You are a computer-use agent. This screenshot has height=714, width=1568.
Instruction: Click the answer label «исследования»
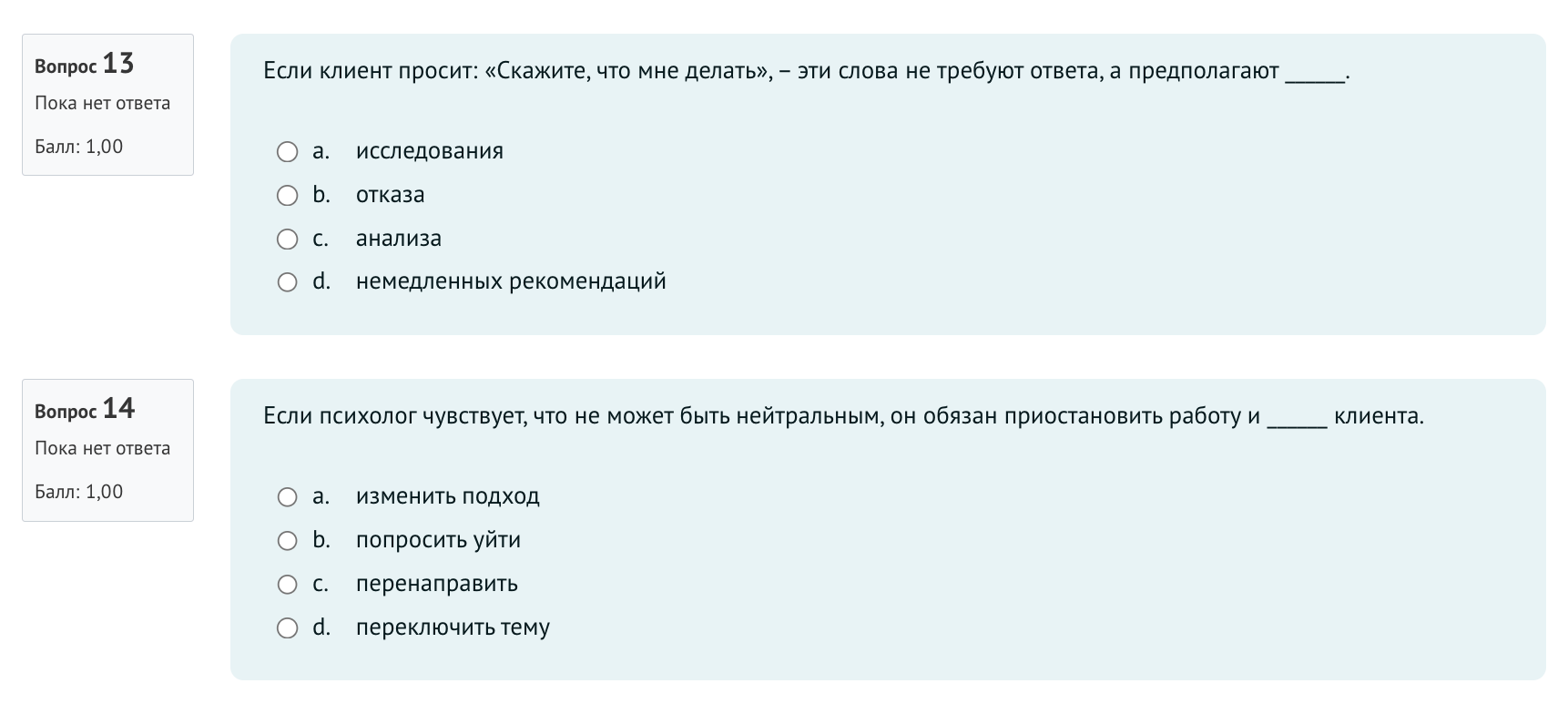click(429, 151)
